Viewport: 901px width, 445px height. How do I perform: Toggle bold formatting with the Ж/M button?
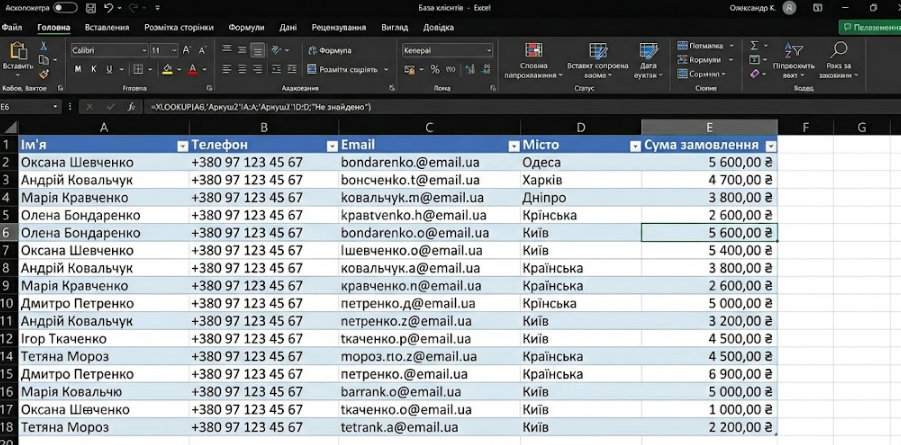click(78, 70)
